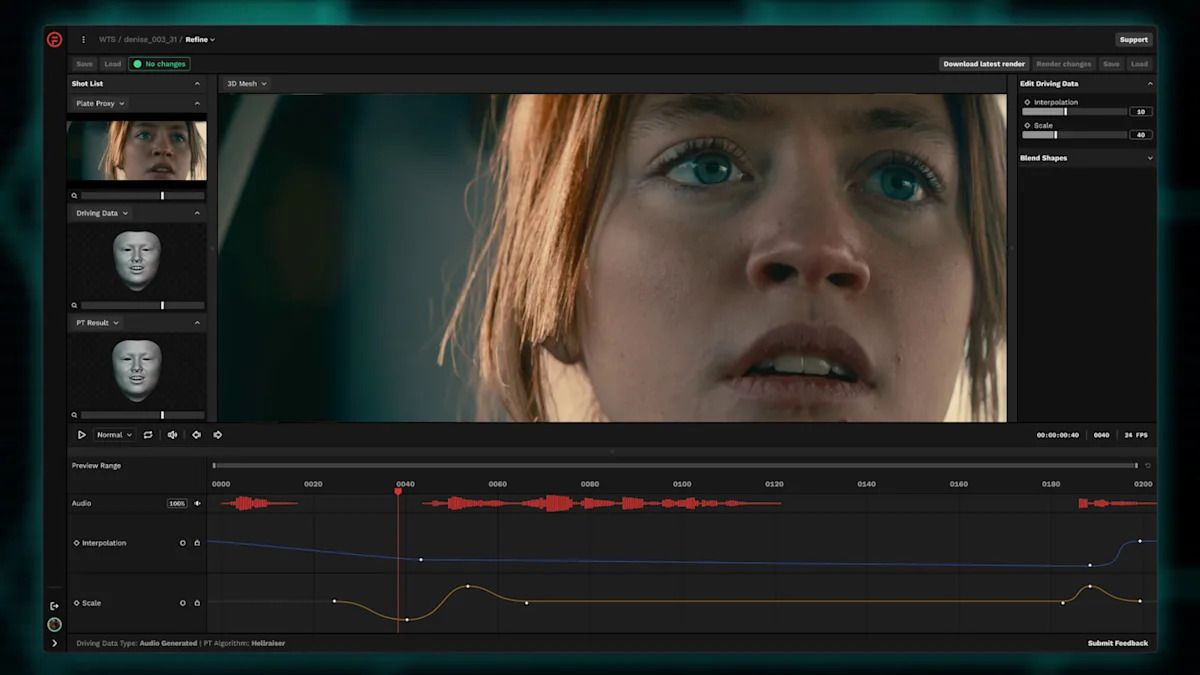Viewport: 1200px width, 675px height.
Task: Click the loop playback icon
Action: coord(148,434)
